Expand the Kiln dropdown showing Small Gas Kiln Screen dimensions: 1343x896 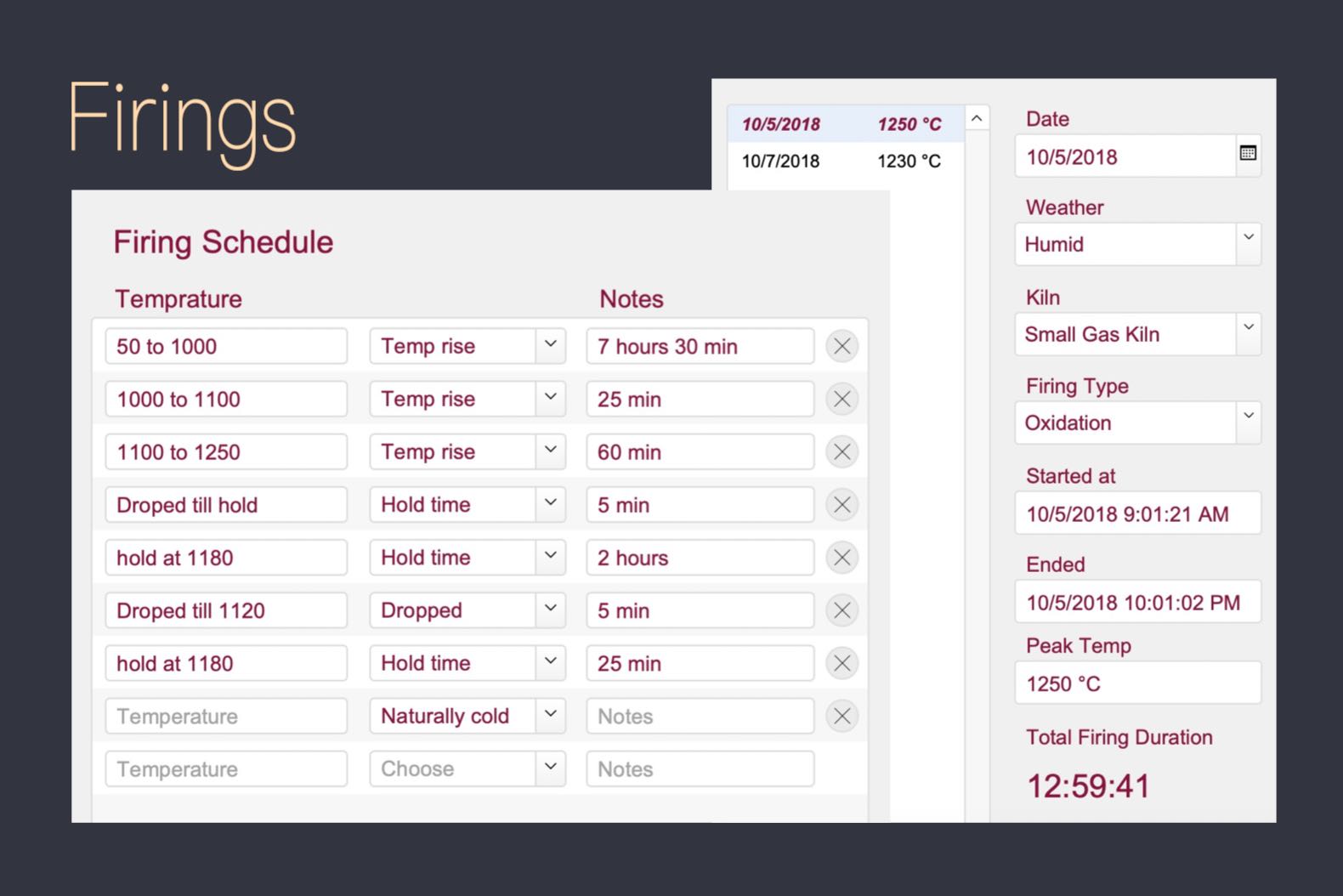pyautogui.click(x=1249, y=334)
